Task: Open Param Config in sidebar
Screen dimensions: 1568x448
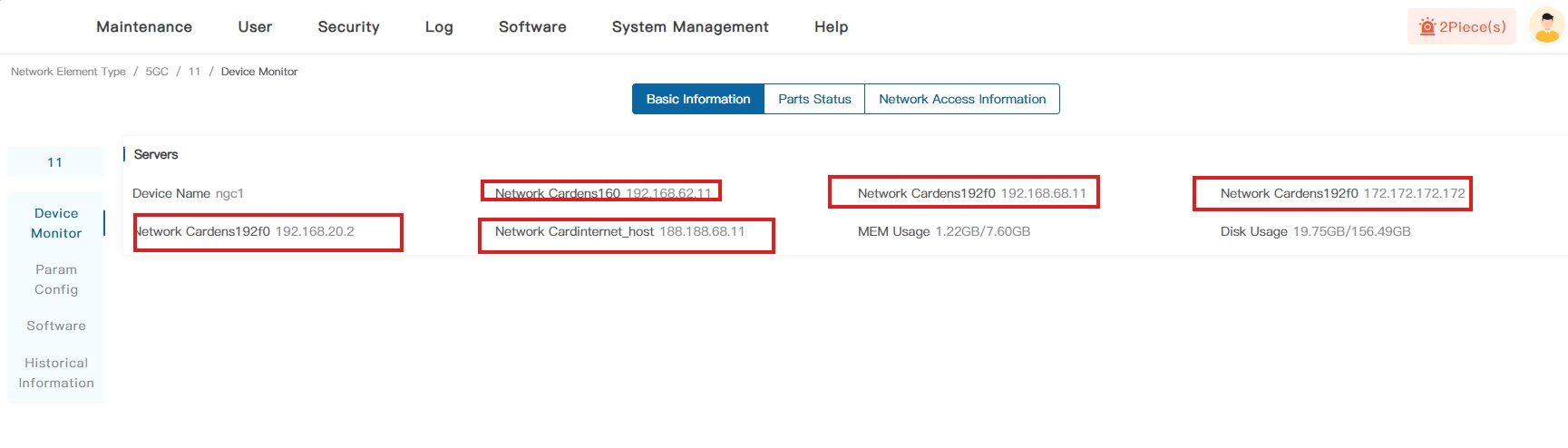Action: (x=56, y=279)
